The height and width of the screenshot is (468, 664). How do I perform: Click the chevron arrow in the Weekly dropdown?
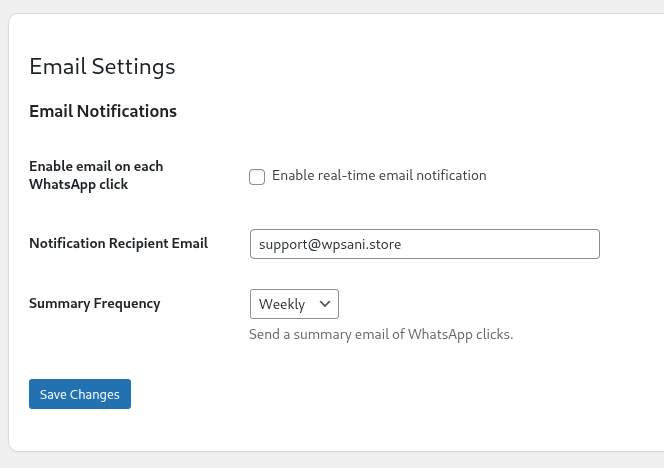point(324,304)
